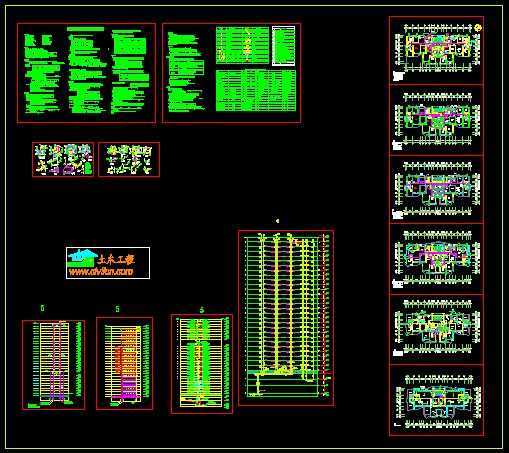
Task: Select the tall system diagram with yellow vertical risers
Action: pyautogui.click(x=286, y=318)
